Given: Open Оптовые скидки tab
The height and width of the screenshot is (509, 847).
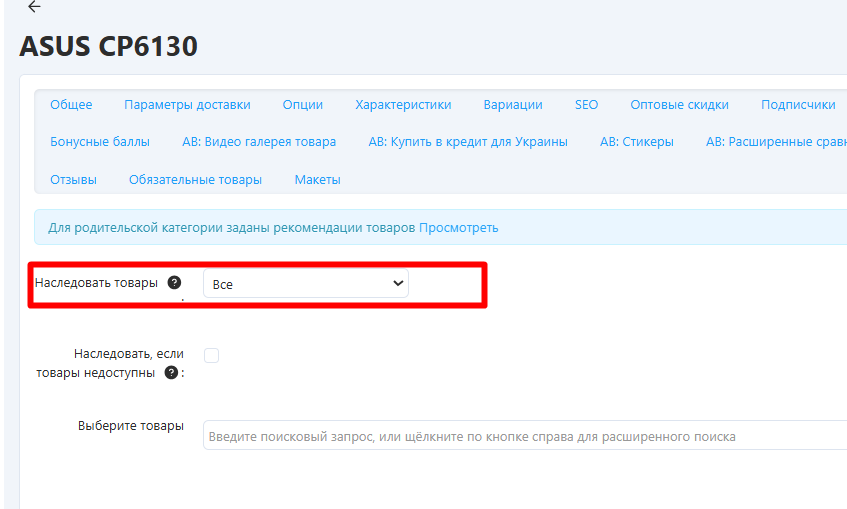Looking at the screenshot, I should pyautogui.click(x=679, y=105).
